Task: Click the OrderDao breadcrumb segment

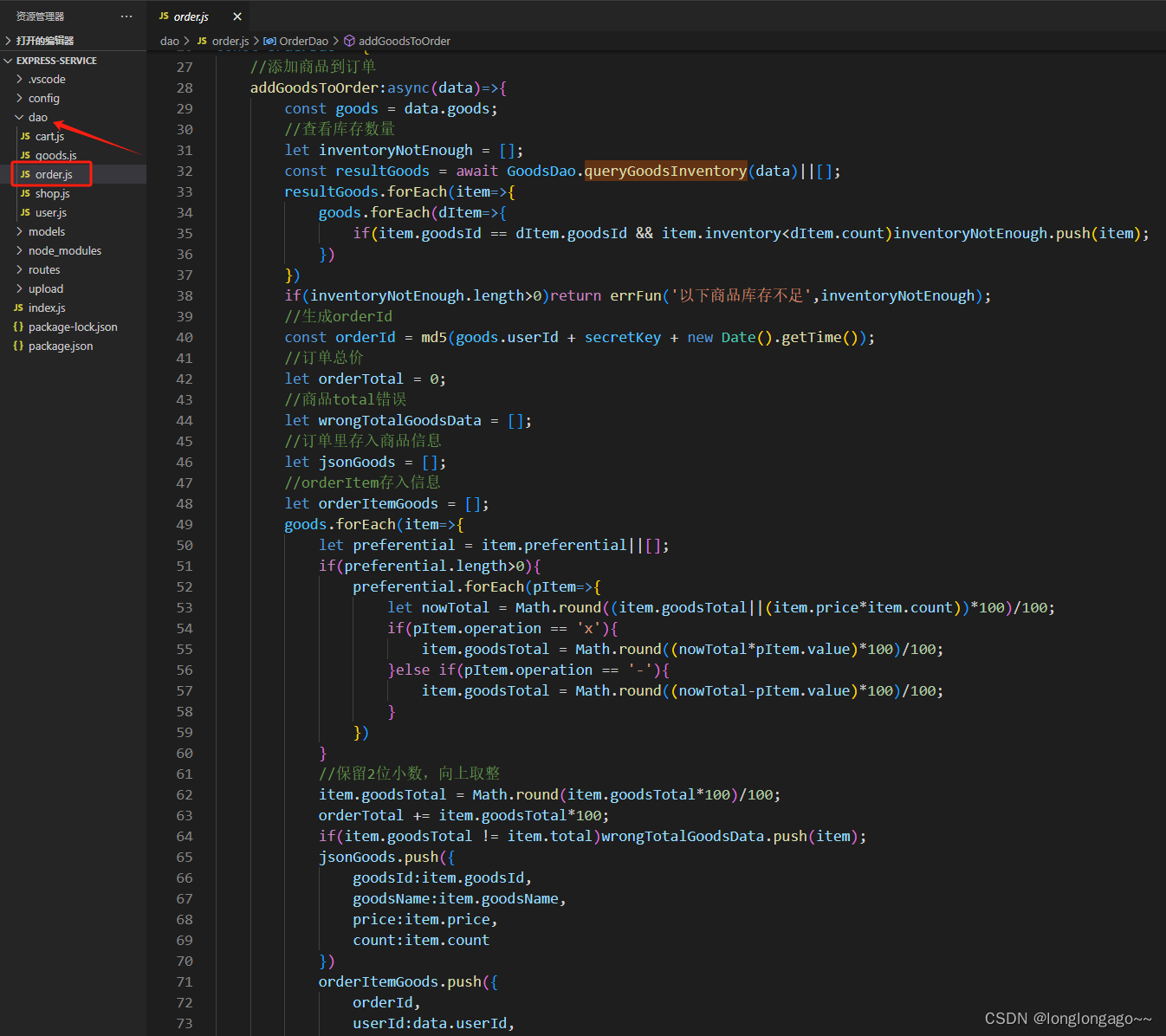Action: pos(304,41)
